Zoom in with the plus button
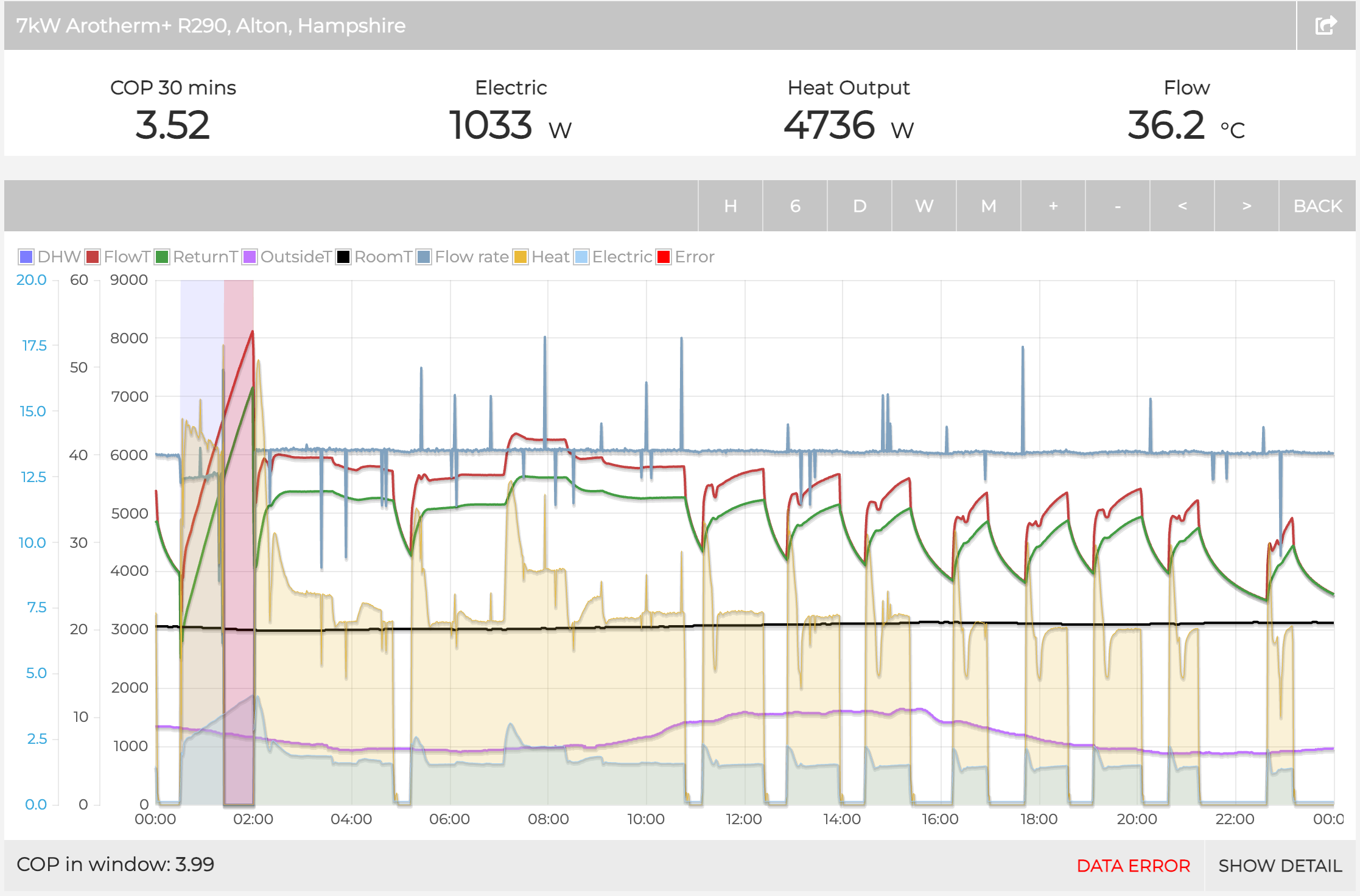This screenshot has width=1360, height=896. [1053, 206]
